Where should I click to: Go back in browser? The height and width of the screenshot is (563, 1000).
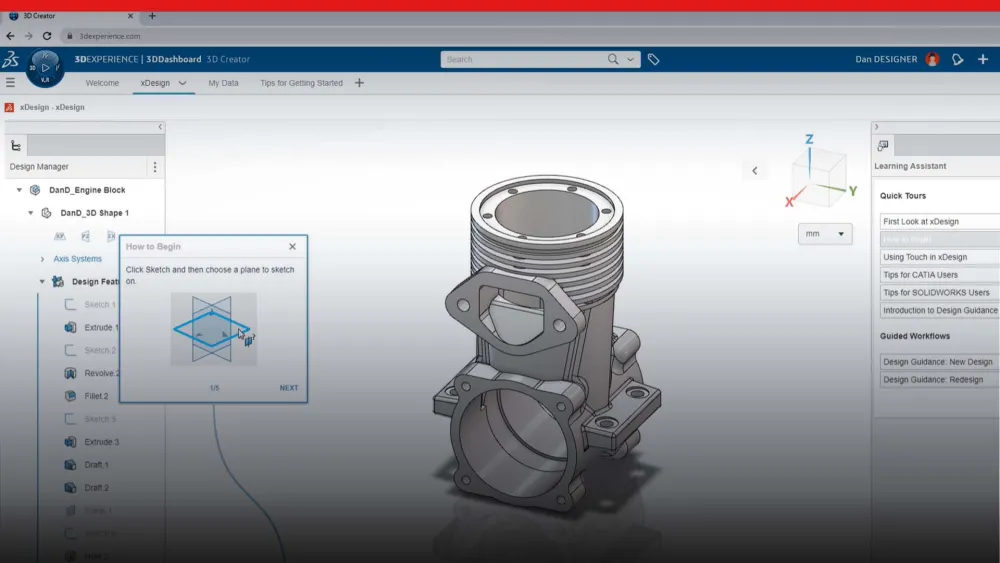click(x=10, y=36)
